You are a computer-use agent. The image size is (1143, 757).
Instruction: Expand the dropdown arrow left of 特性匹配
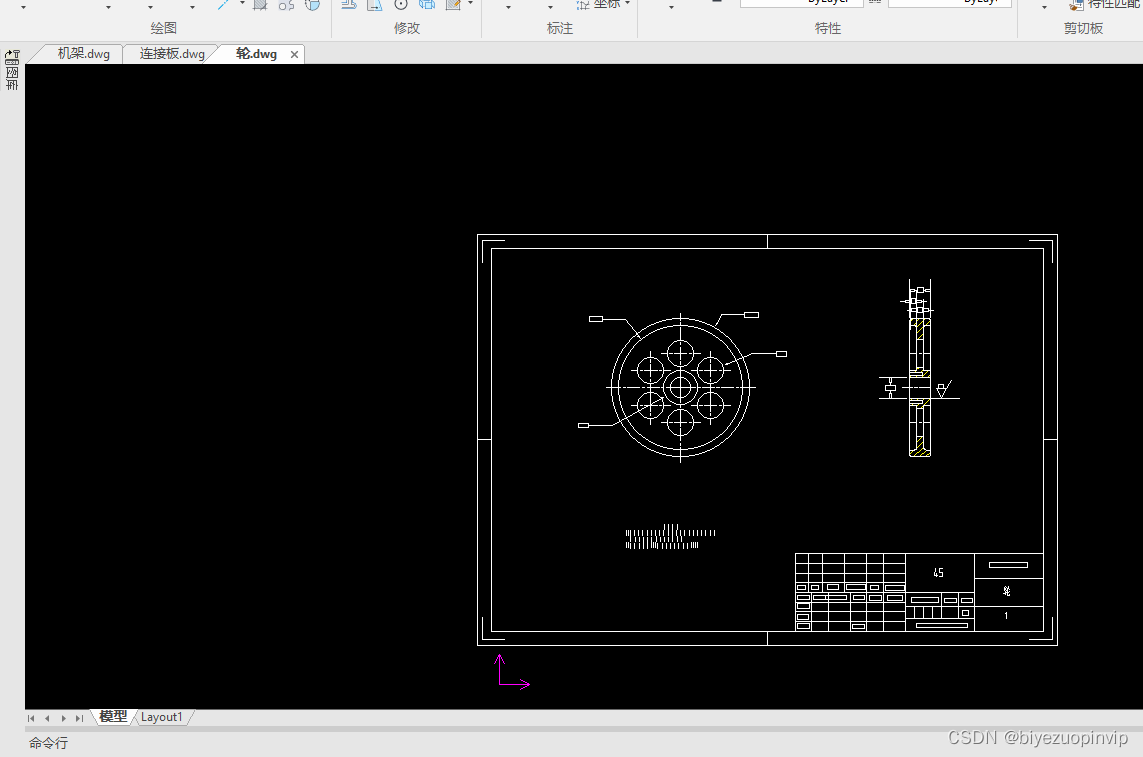click(x=1045, y=7)
